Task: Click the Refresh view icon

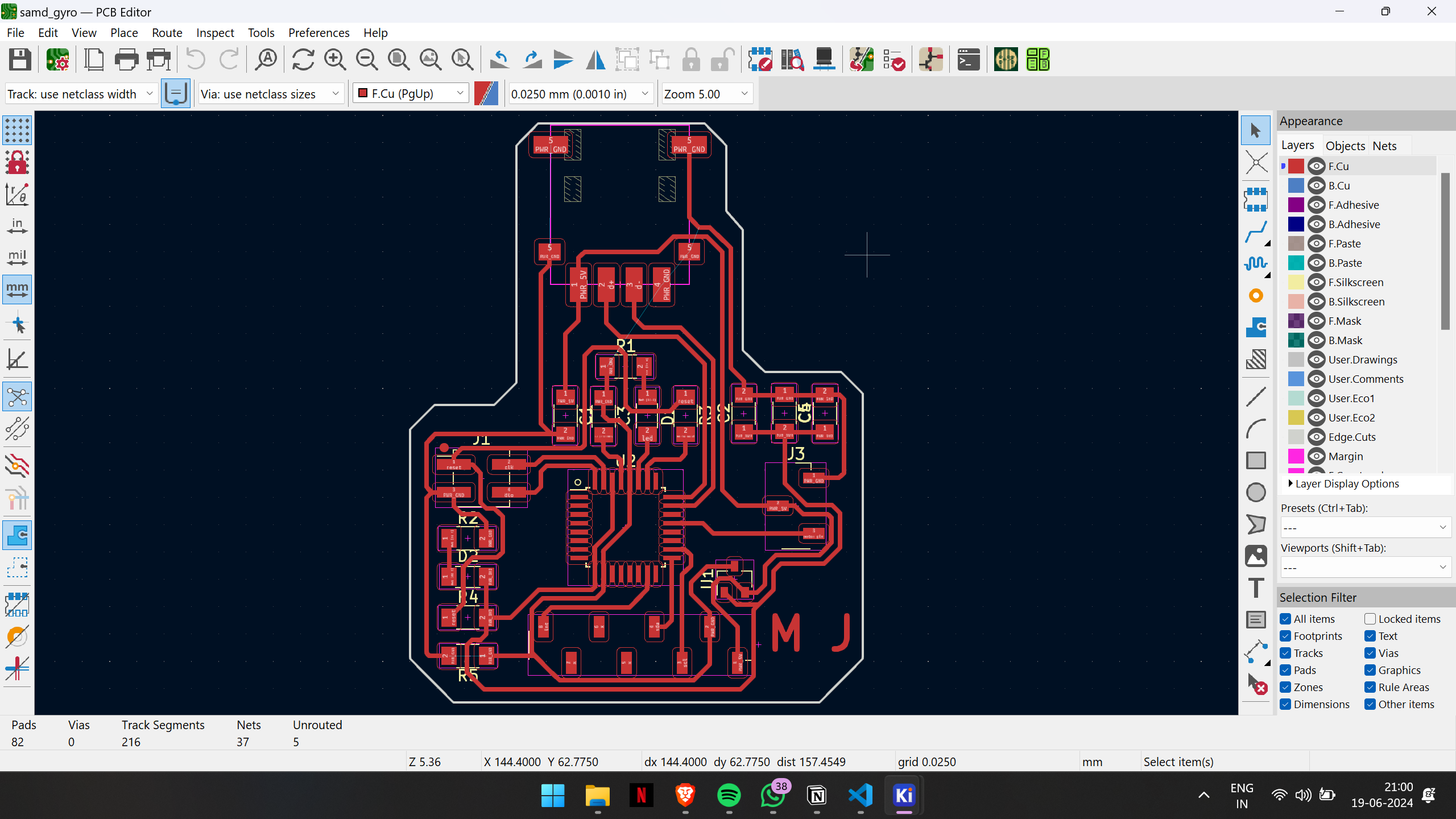Action: pyautogui.click(x=303, y=60)
